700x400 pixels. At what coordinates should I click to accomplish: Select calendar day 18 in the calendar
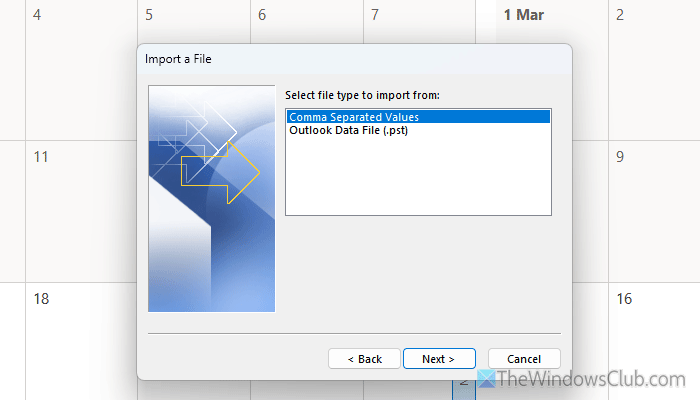click(41, 299)
